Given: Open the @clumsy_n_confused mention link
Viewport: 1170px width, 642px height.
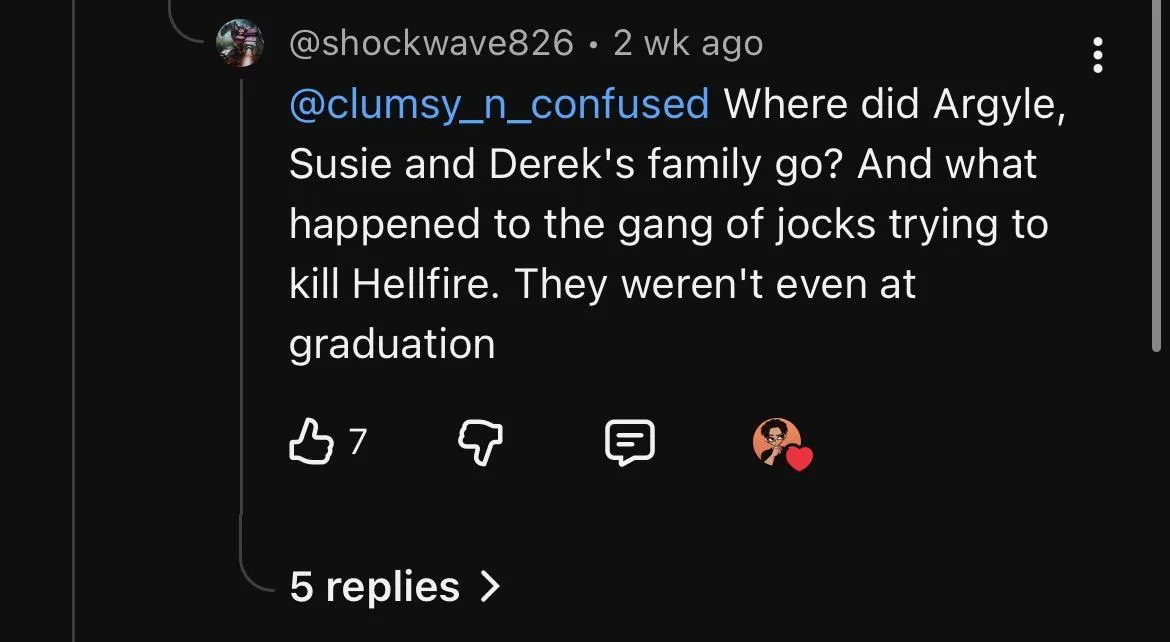Looking at the screenshot, I should coord(499,104).
